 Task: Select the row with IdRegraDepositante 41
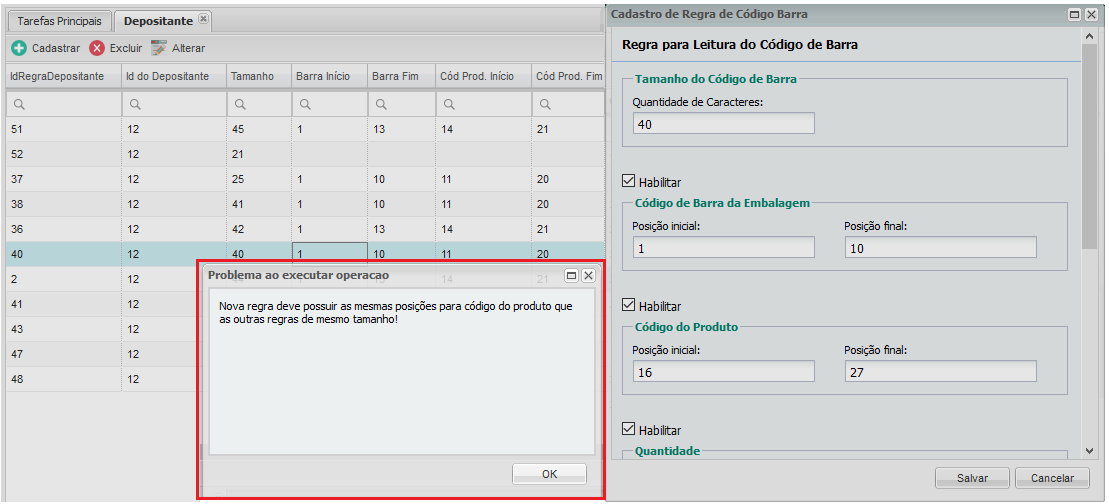click(x=103, y=304)
